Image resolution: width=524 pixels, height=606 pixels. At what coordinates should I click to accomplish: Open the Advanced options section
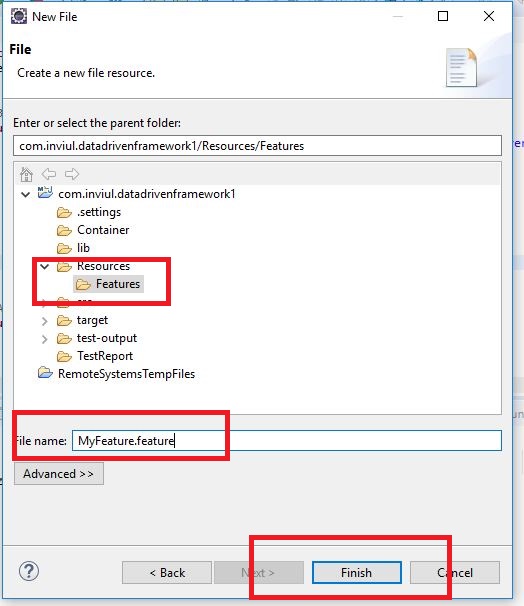pyautogui.click(x=59, y=473)
